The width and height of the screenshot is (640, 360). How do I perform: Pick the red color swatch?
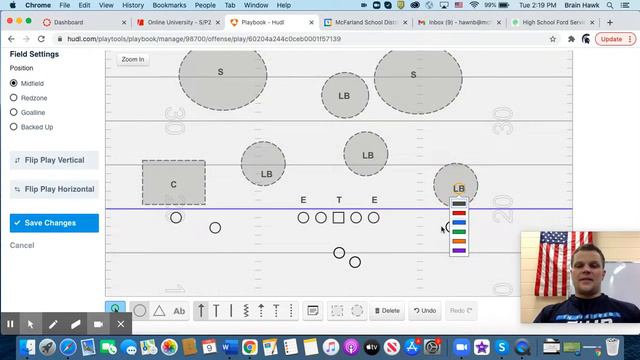point(459,213)
